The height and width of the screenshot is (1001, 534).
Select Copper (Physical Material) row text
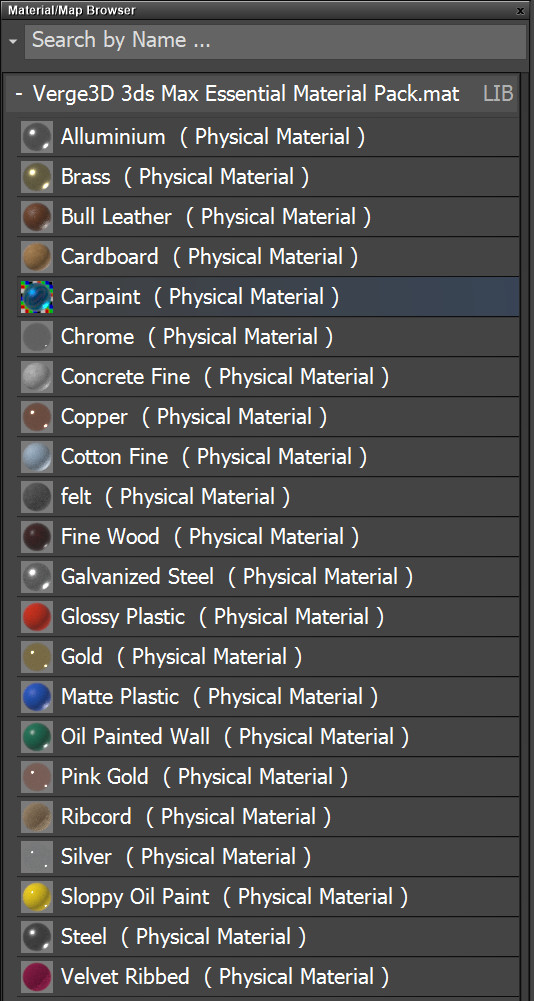194,417
